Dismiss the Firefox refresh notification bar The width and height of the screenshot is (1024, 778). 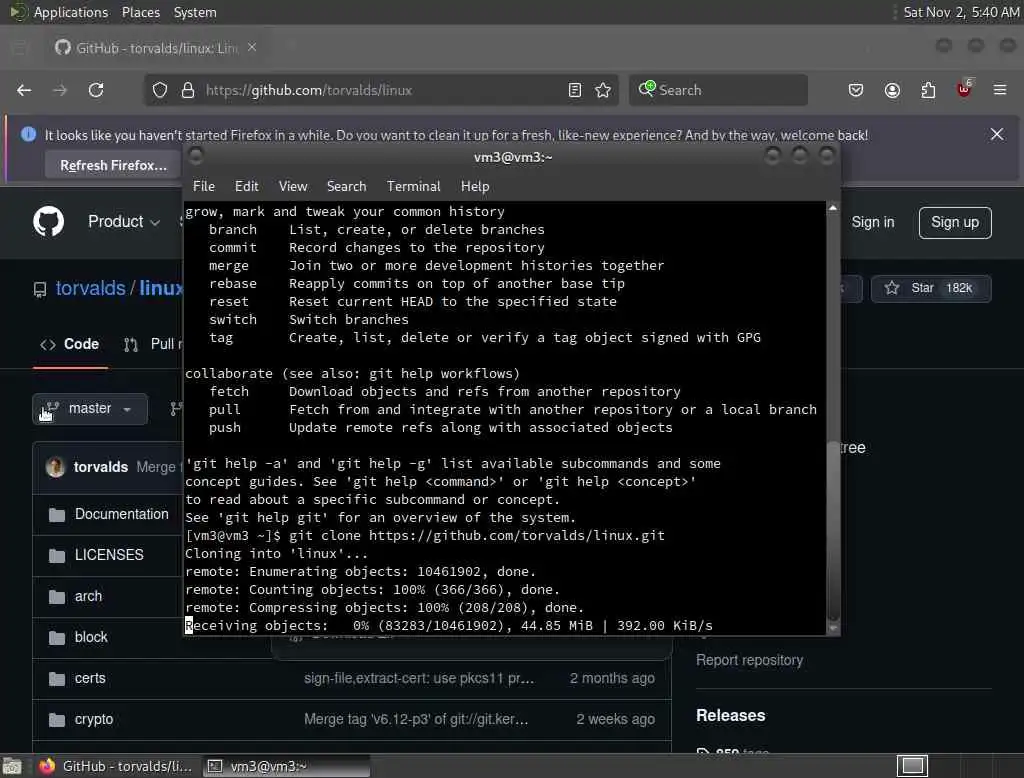click(997, 134)
